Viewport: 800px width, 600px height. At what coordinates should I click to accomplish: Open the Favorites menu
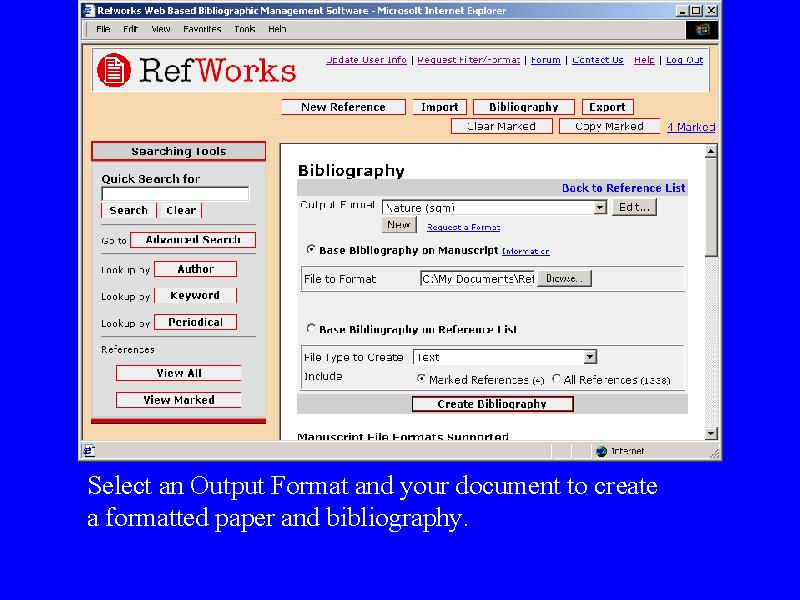(202, 29)
